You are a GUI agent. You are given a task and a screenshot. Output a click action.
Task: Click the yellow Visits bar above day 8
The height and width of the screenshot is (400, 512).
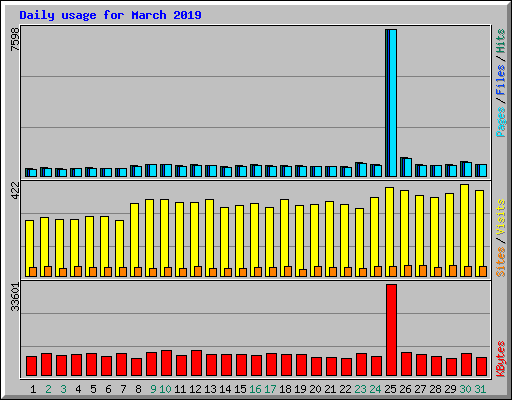coord(134,240)
